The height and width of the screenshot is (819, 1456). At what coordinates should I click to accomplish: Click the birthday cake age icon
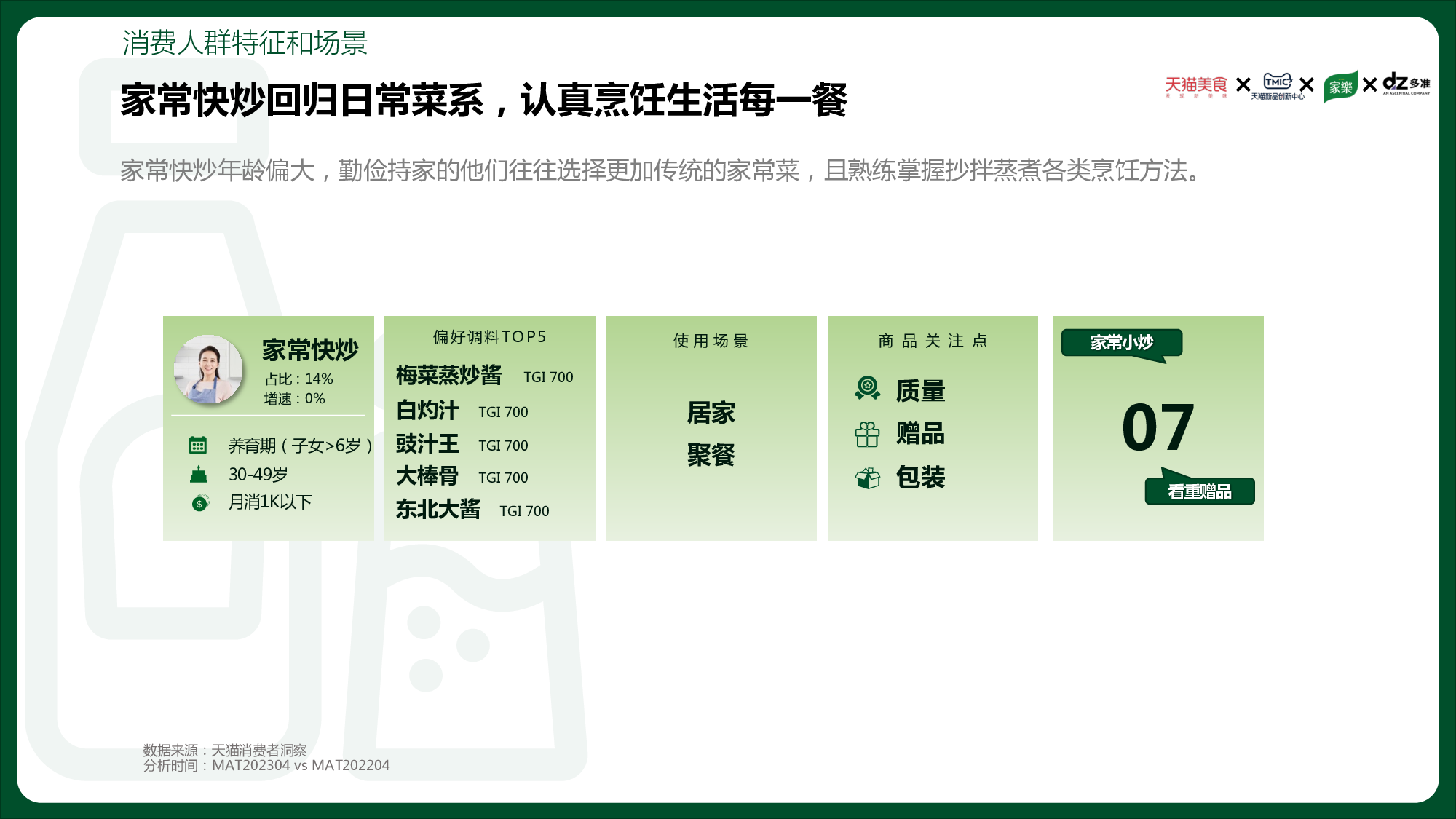coord(199,475)
